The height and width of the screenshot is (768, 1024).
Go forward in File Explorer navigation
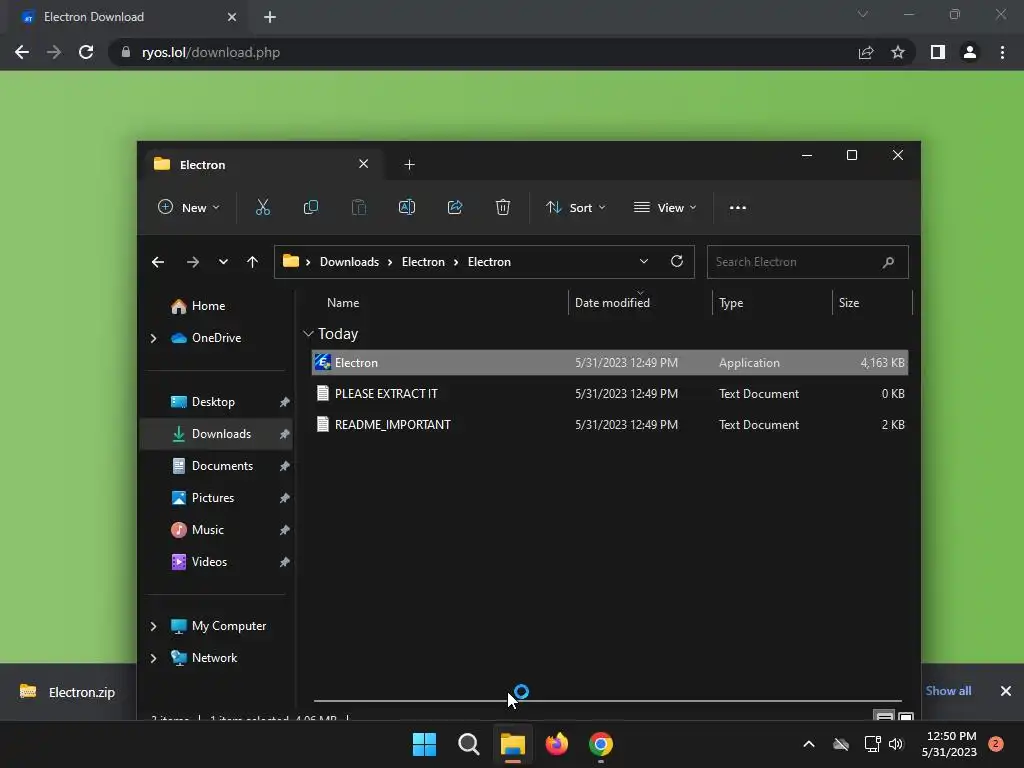193,262
